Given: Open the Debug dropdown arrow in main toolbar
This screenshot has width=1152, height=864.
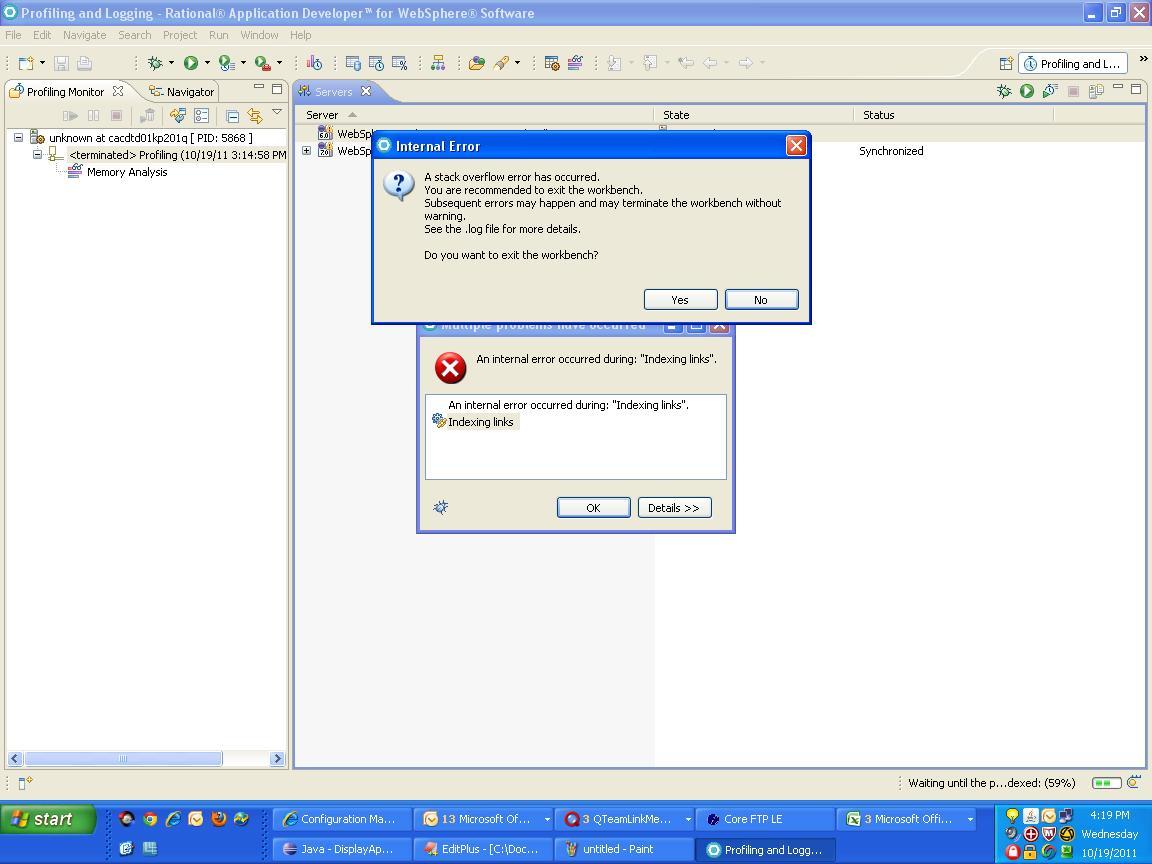Looking at the screenshot, I should coord(171,63).
